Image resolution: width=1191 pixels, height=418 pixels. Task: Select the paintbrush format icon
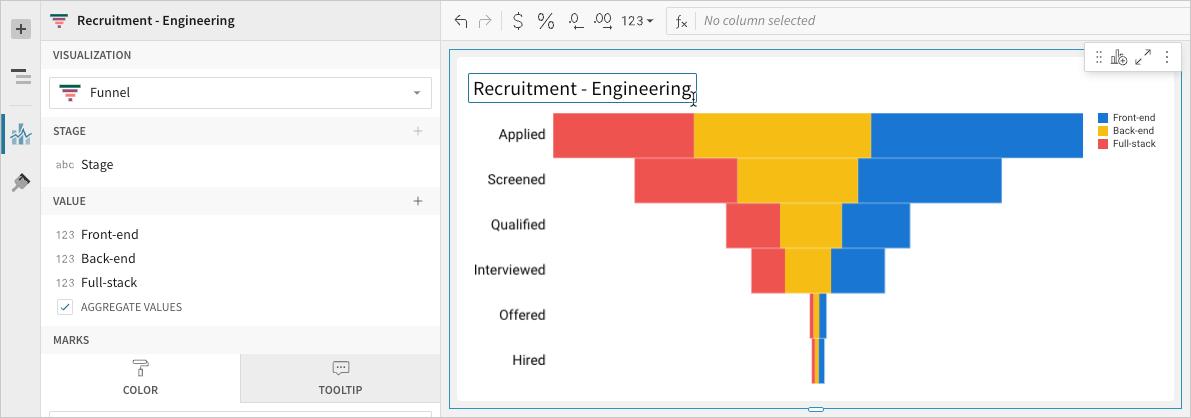click(x=20, y=182)
